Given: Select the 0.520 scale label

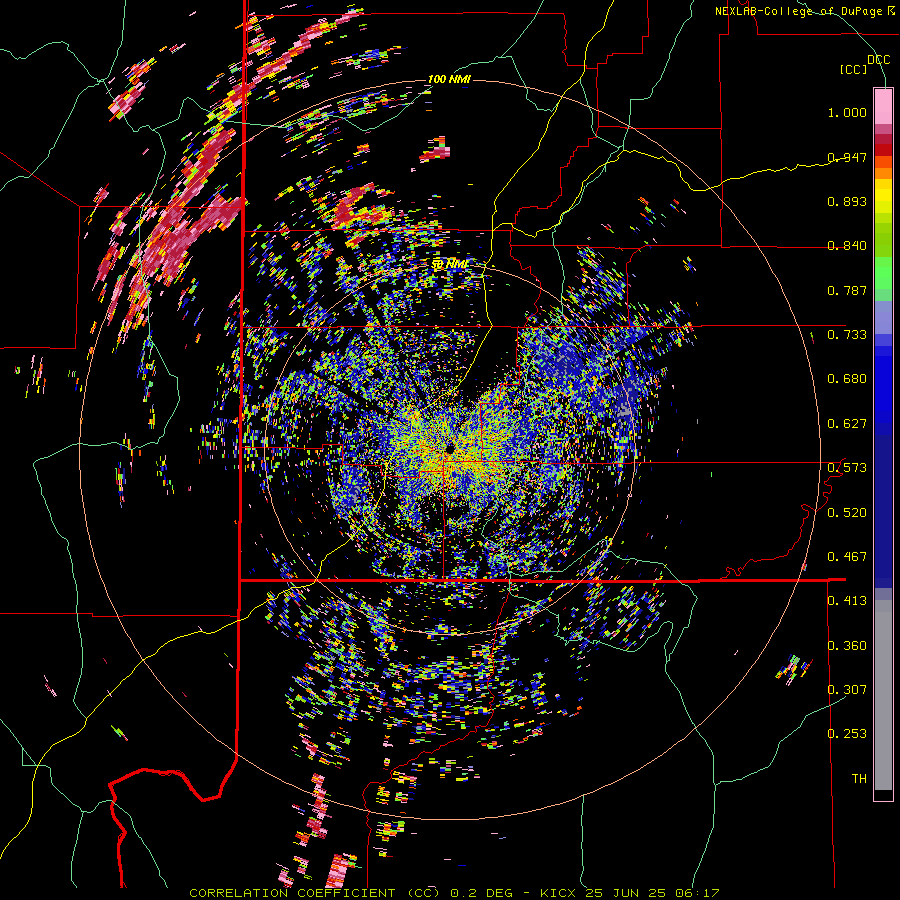Looking at the screenshot, I should (x=847, y=512).
